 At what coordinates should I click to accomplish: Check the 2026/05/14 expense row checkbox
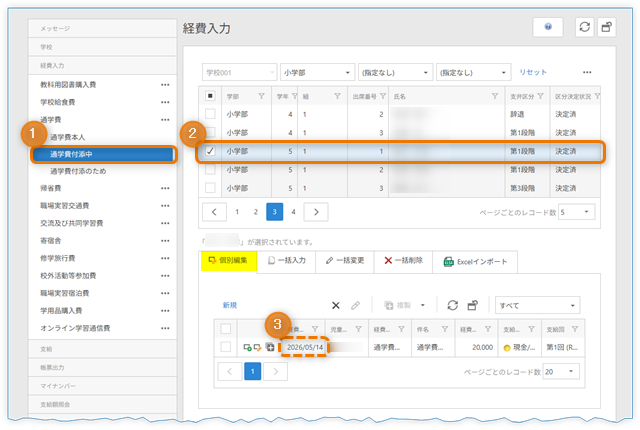(x=225, y=347)
